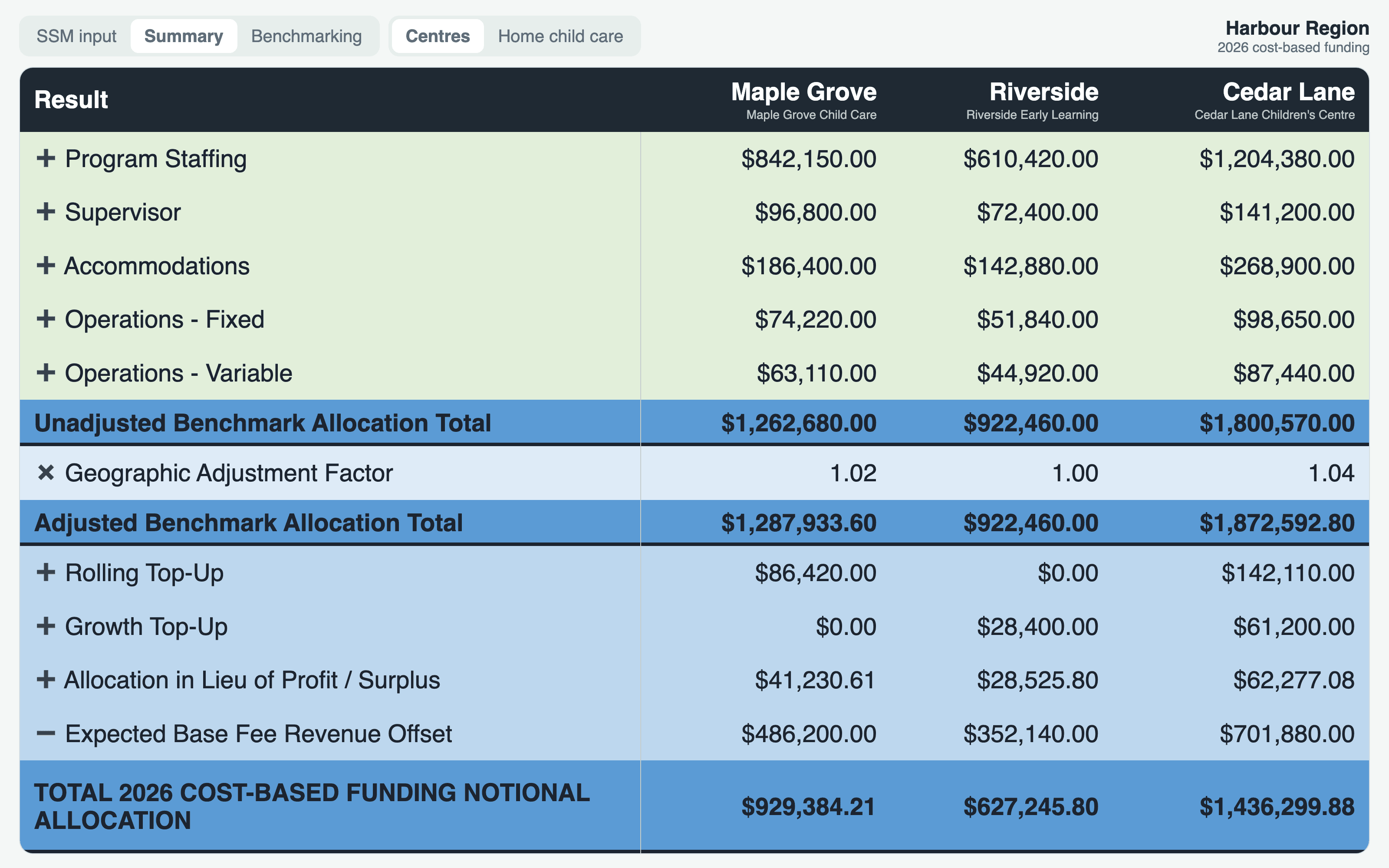This screenshot has height=868, width=1389.
Task: Click the Accommodations label
Action: (x=157, y=266)
